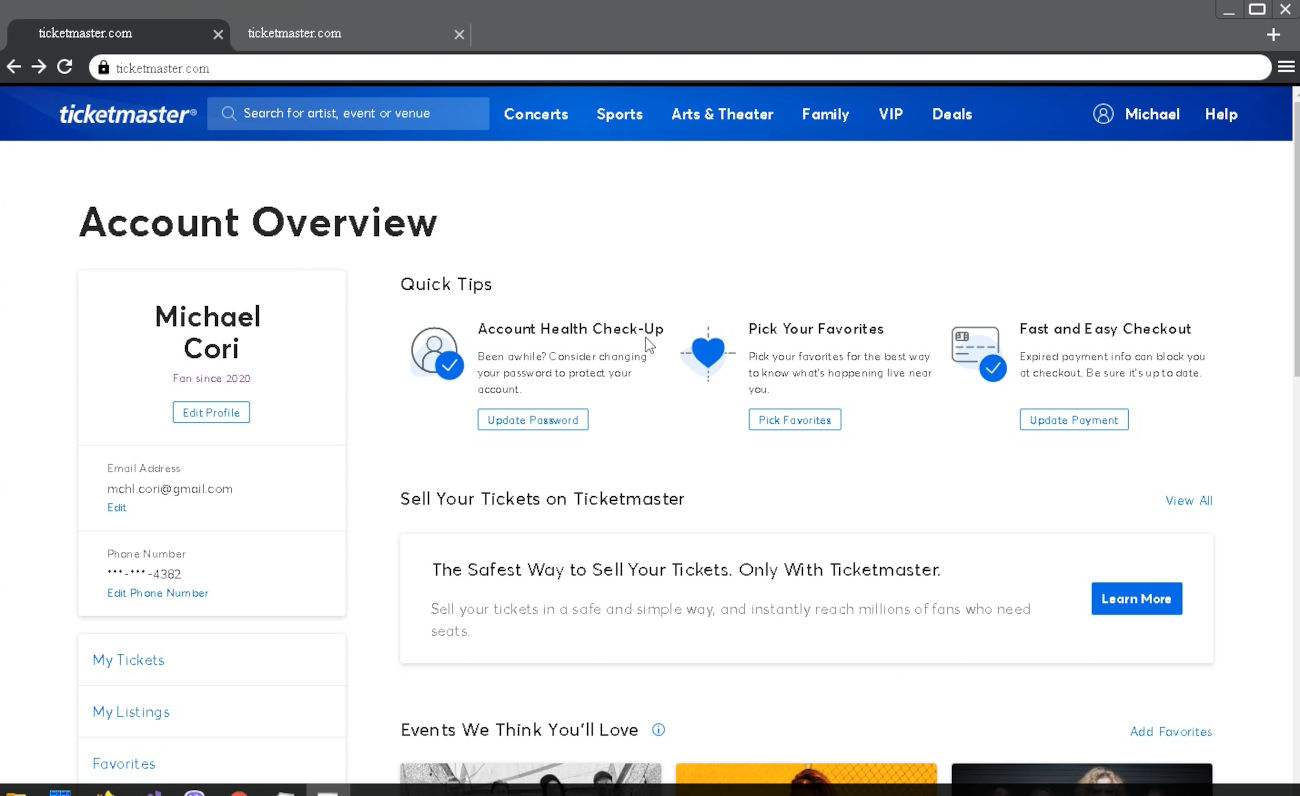Click the padlock icon in address bar
Image resolution: width=1300 pixels, height=796 pixels.
tap(103, 68)
